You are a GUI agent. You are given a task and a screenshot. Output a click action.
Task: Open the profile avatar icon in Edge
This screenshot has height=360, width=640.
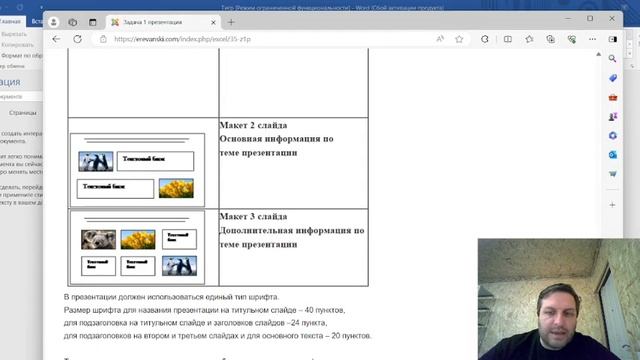(53, 22)
